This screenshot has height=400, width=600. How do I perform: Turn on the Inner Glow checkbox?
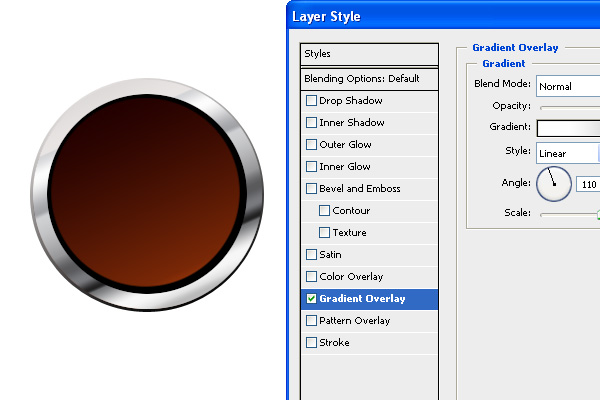(x=312, y=167)
